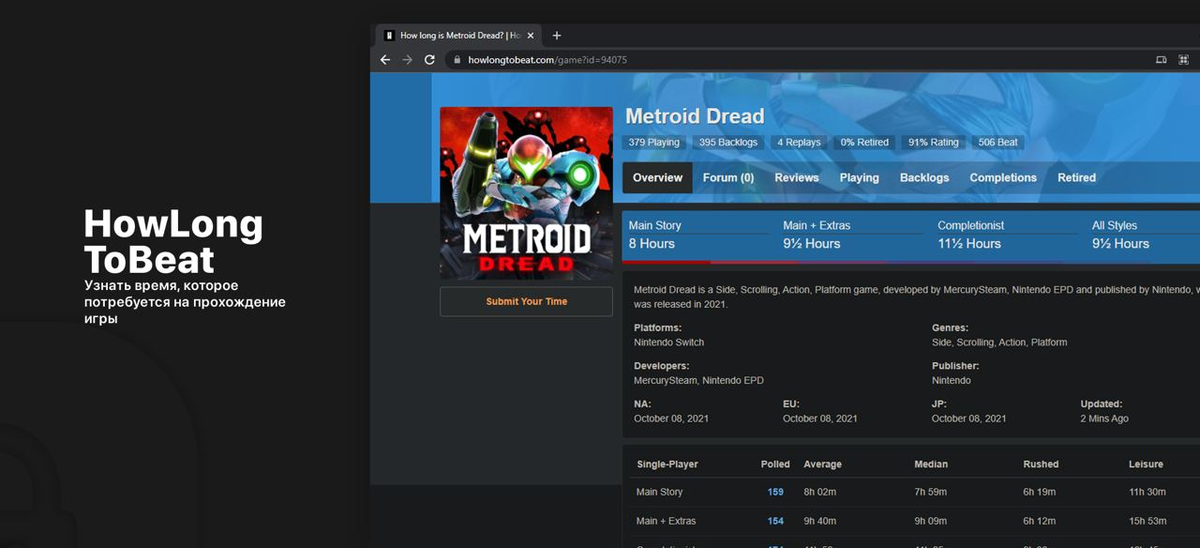Image resolution: width=1200 pixels, height=548 pixels.
Task: Click the Main Story table row label
Action: tap(659, 492)
